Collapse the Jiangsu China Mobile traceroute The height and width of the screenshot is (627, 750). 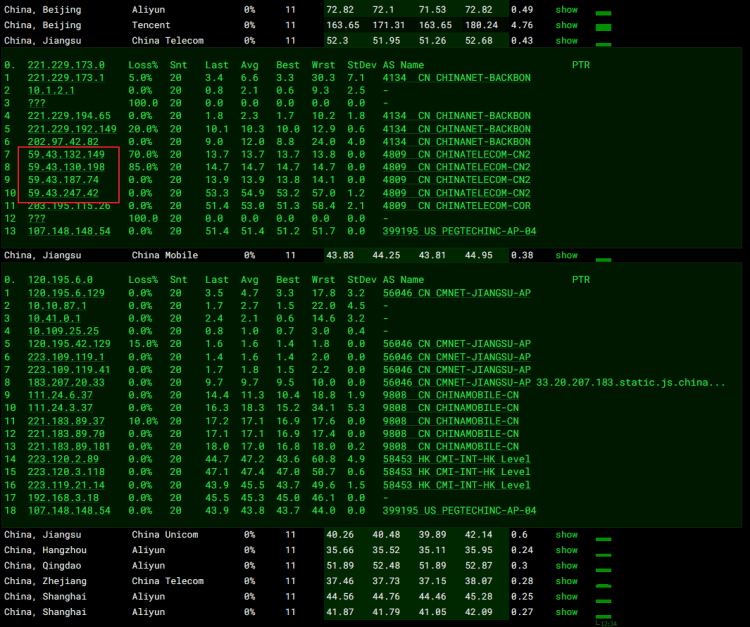point(567,255)
